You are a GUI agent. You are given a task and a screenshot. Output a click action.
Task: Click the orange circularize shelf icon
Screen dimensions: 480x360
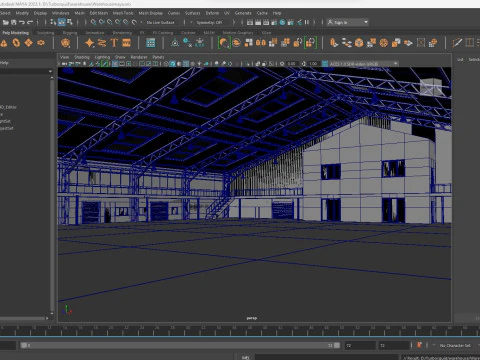384,43
